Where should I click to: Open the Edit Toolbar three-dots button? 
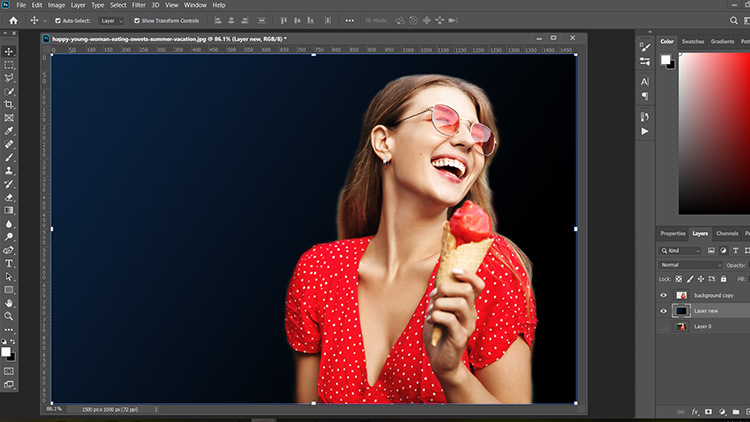[9, 330]
